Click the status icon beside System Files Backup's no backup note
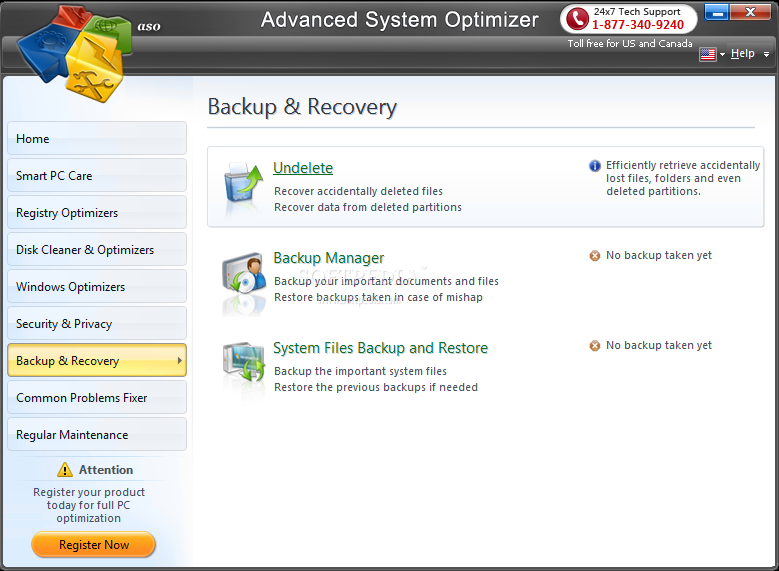Screen dimensions: 779x571 pyautogui.click(x=595, y=345)
